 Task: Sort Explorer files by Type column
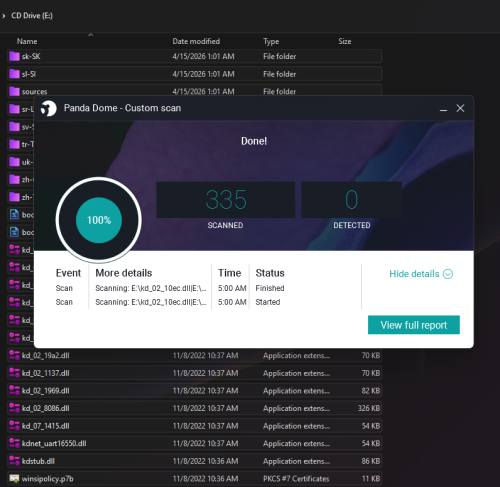click(x=271, y=41)
